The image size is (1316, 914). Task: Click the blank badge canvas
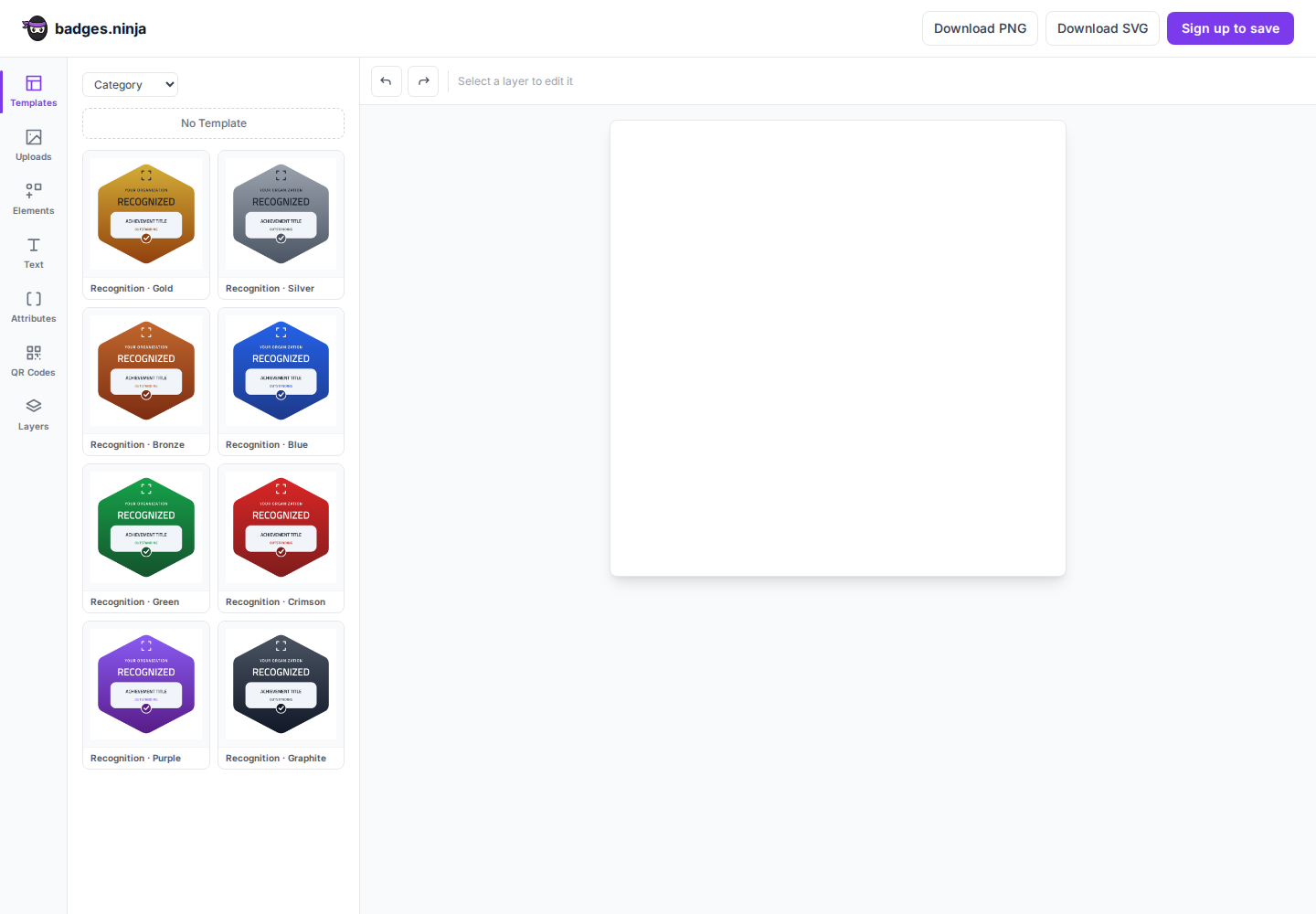[x=838, y=348]
